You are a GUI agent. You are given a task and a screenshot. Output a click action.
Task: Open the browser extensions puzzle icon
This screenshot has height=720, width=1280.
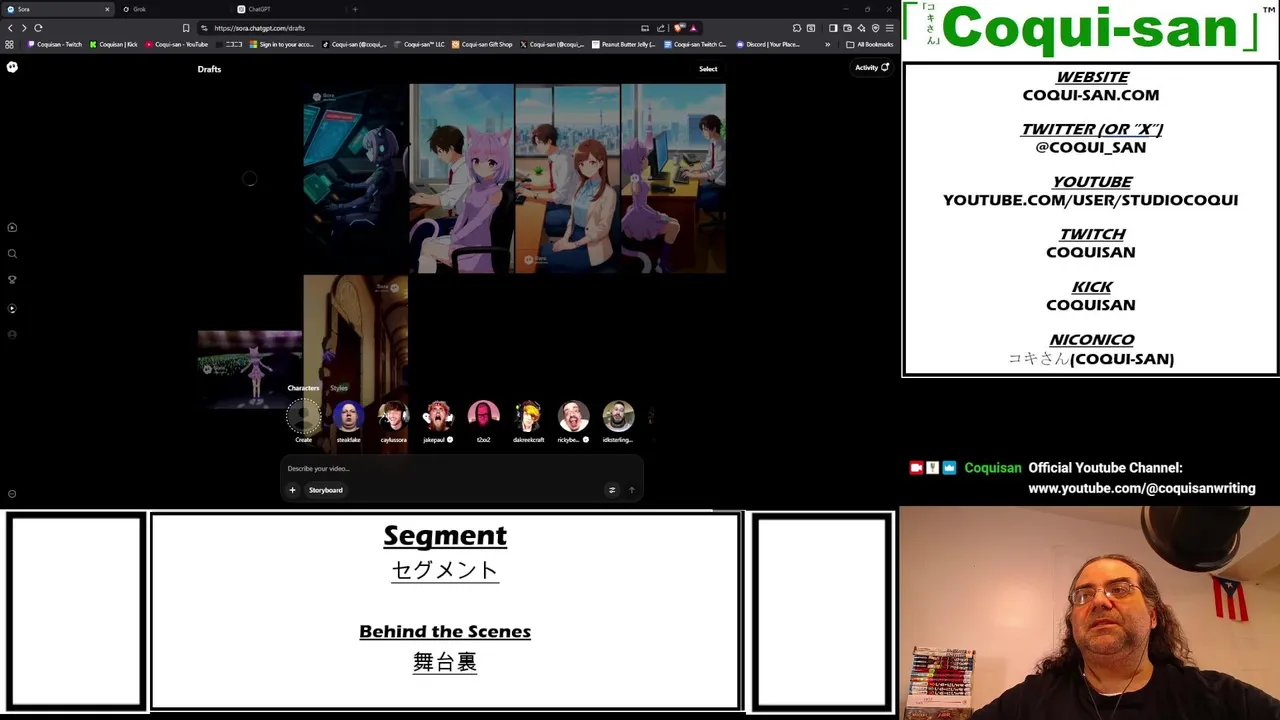797,28
